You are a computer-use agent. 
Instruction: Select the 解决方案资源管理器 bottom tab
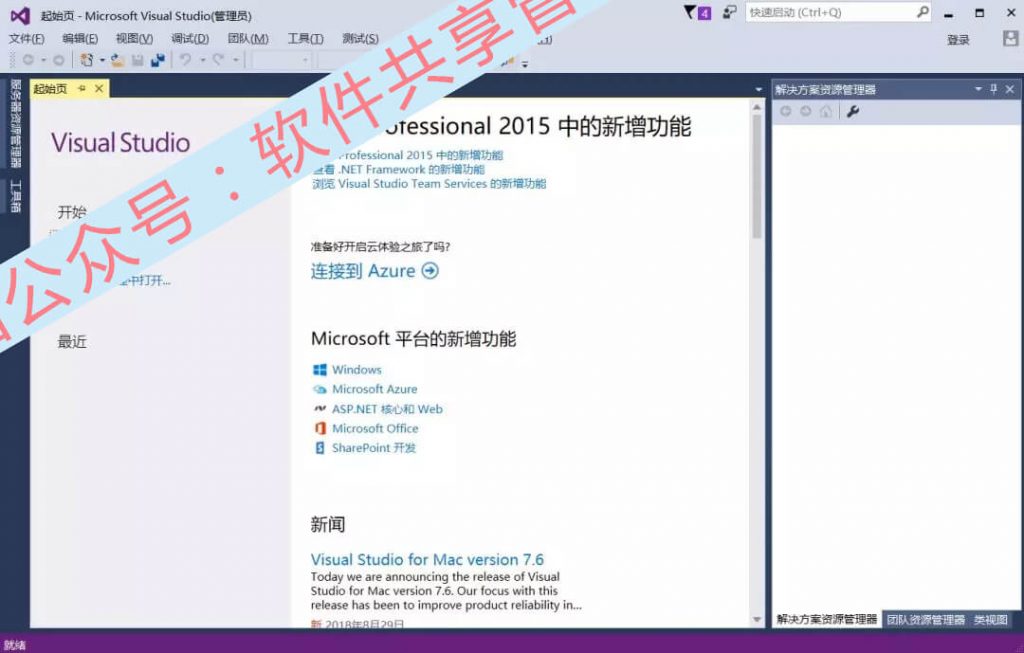(827, 620)
